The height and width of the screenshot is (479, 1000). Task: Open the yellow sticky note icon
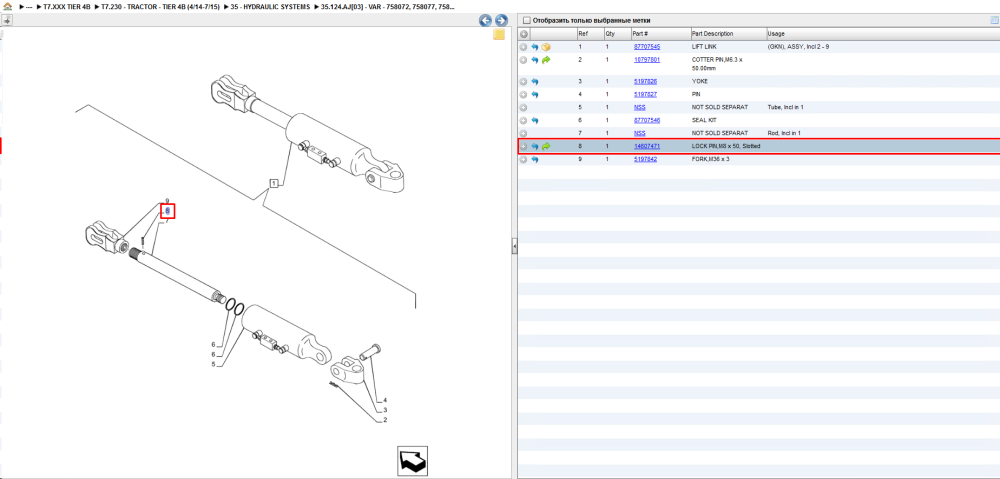coord(499,34)
